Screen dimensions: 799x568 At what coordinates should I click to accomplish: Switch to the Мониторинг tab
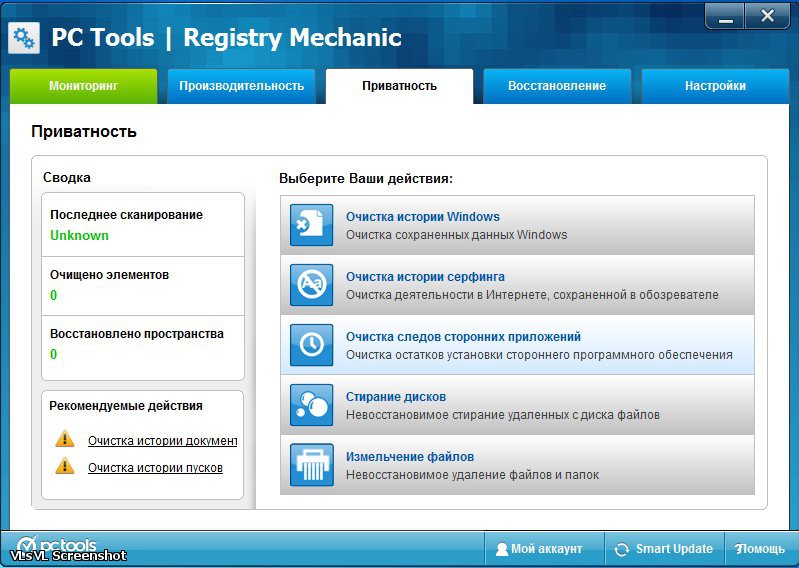tap(83, 86)
